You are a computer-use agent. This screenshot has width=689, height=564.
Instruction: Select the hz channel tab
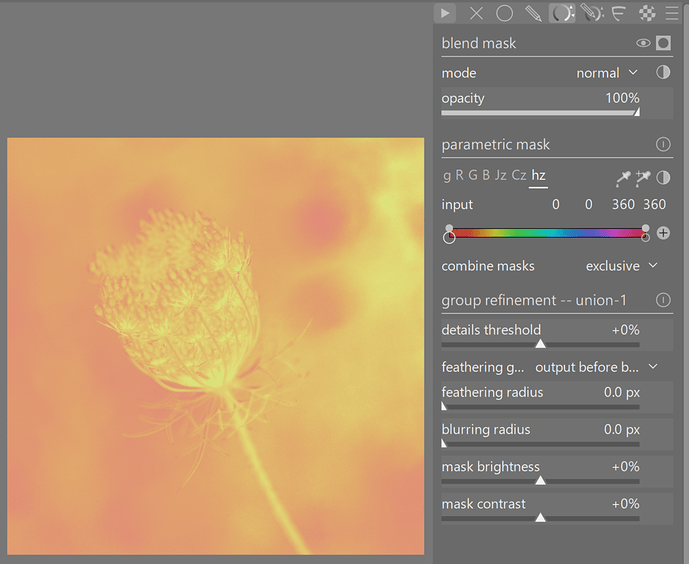tap(538, 175)
